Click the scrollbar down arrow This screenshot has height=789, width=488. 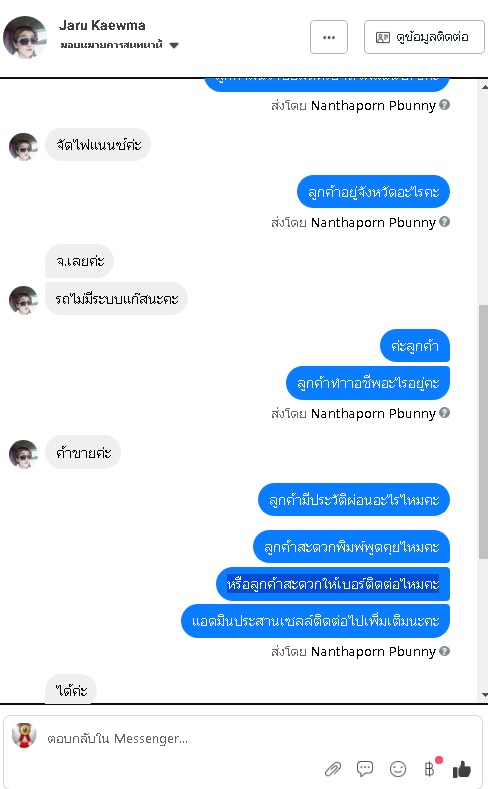[x=484, y=695]
